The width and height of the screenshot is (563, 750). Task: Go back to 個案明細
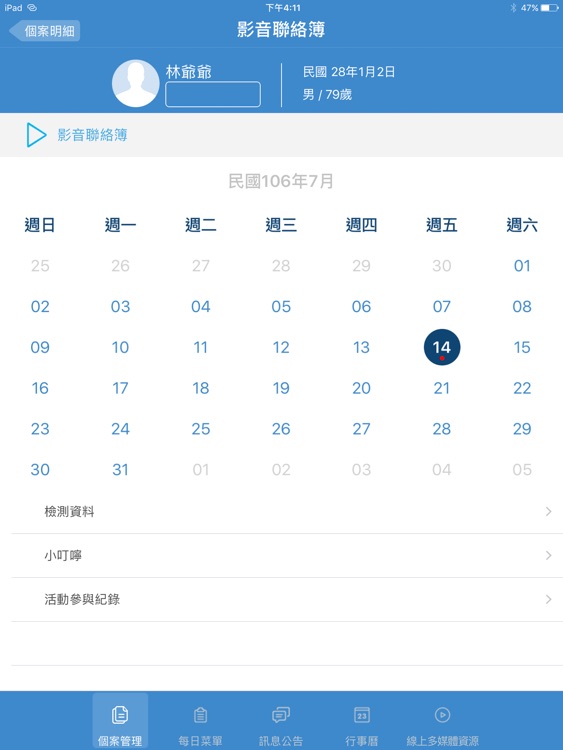click(x=44, y=31)
